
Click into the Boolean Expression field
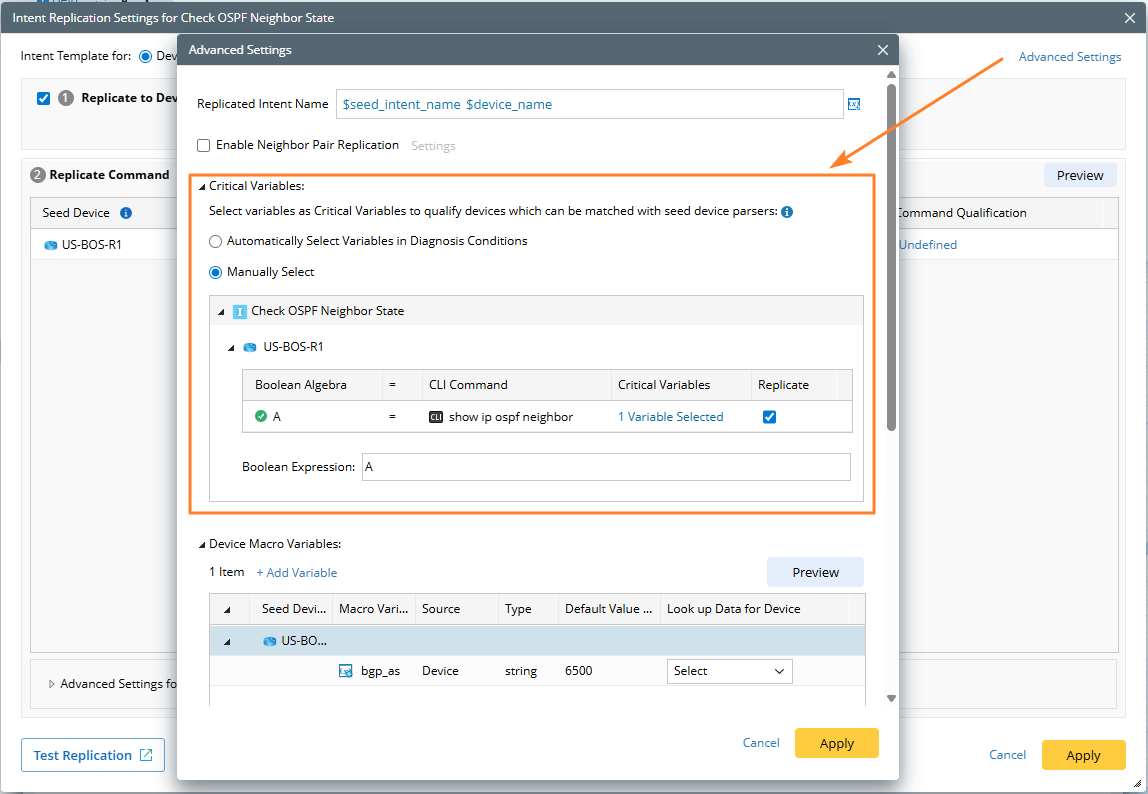click(605, 467)
